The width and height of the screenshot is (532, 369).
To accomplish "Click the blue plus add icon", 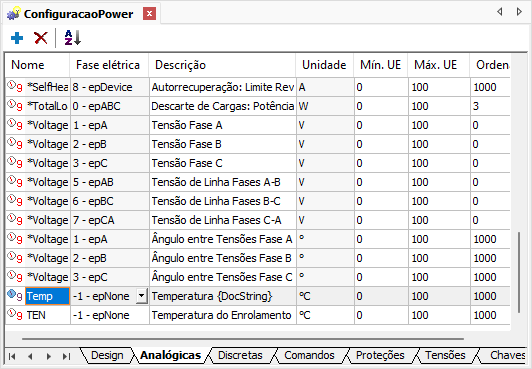I will 17,38.
